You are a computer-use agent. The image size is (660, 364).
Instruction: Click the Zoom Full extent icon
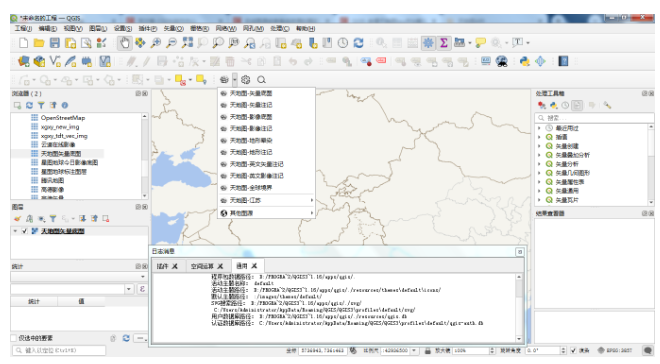pos(187,43)
